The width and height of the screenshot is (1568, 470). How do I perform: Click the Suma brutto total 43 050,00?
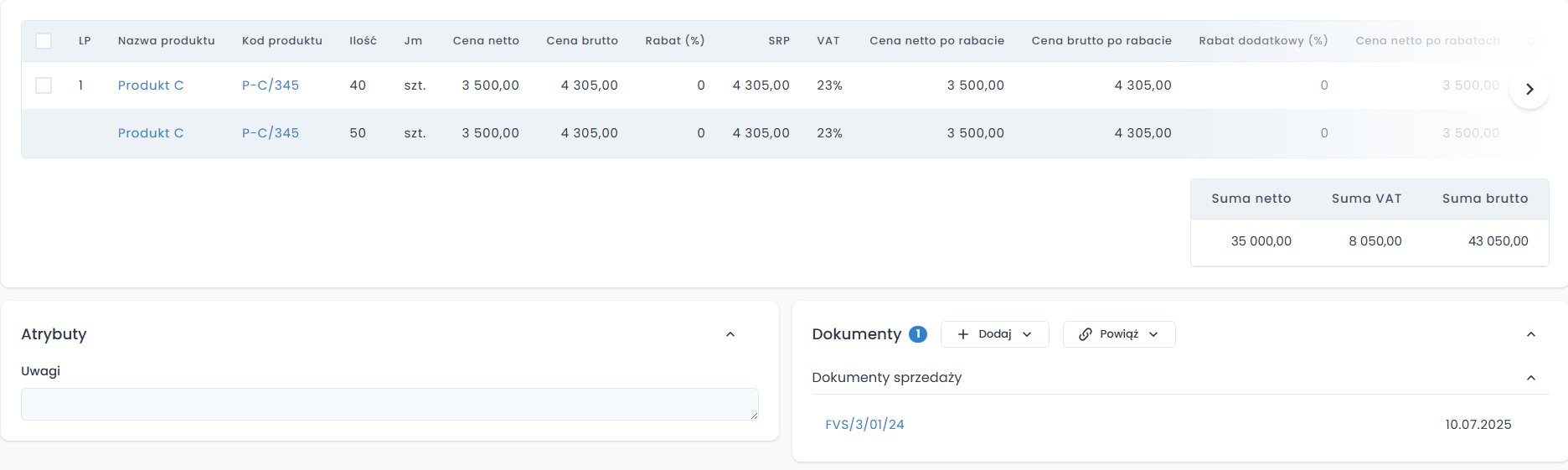click(1498, 241)
